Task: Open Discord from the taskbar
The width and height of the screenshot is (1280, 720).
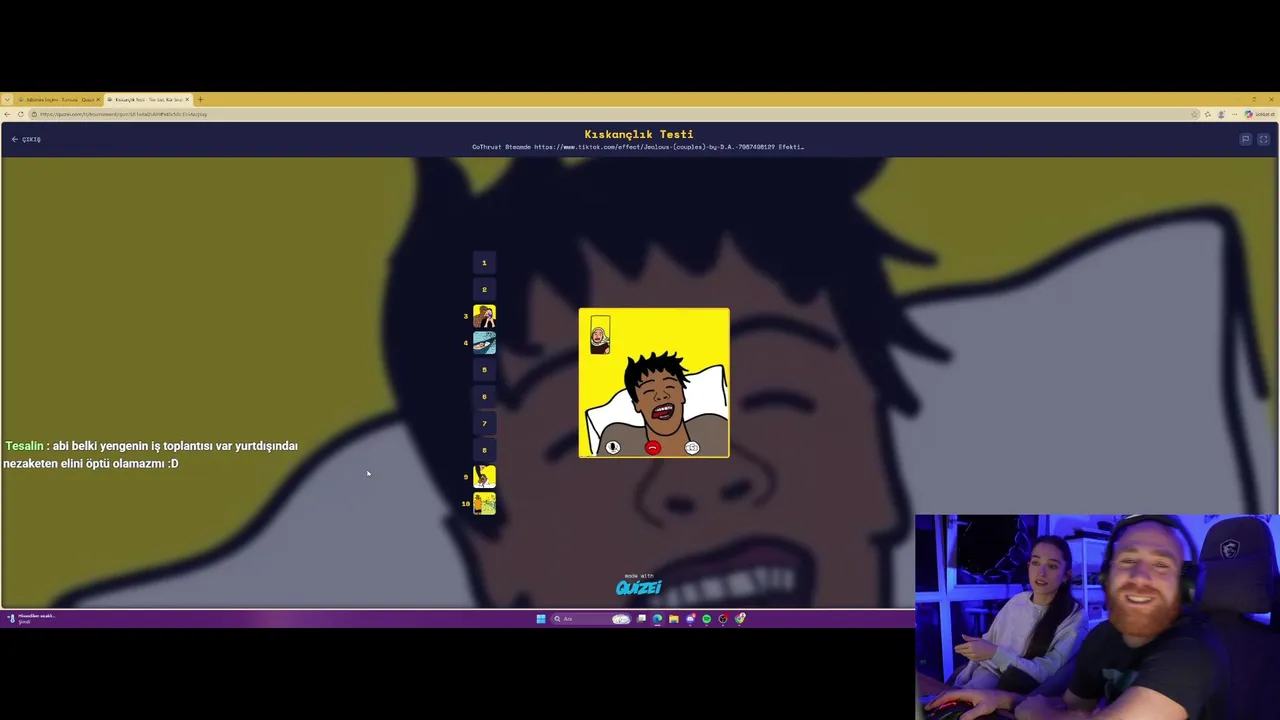Action: coord(690,619)
